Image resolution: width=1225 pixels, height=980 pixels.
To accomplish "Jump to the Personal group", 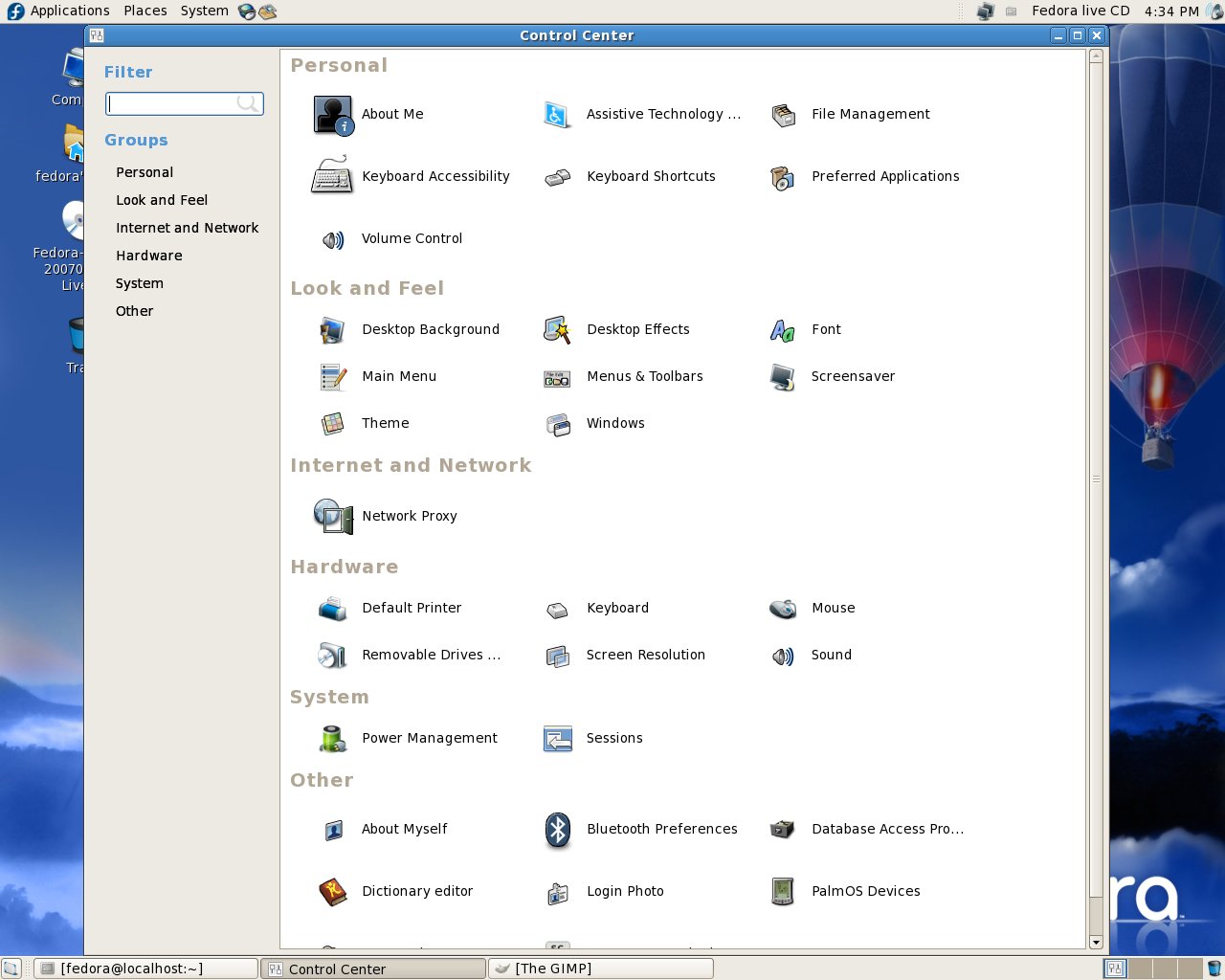I will pos(145,173).
